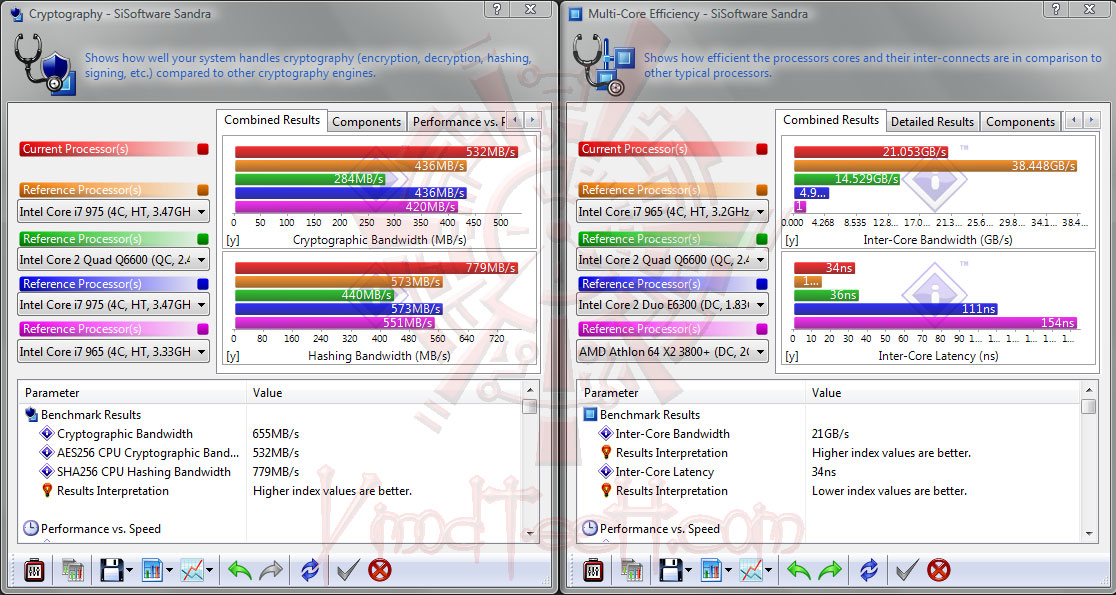This screenshot has width=1116, height=595.
Task: Click the checkmark OK icon in Multi-Core Efficiency toolbar
Action: pyautogui.click(x=907, y=570)
